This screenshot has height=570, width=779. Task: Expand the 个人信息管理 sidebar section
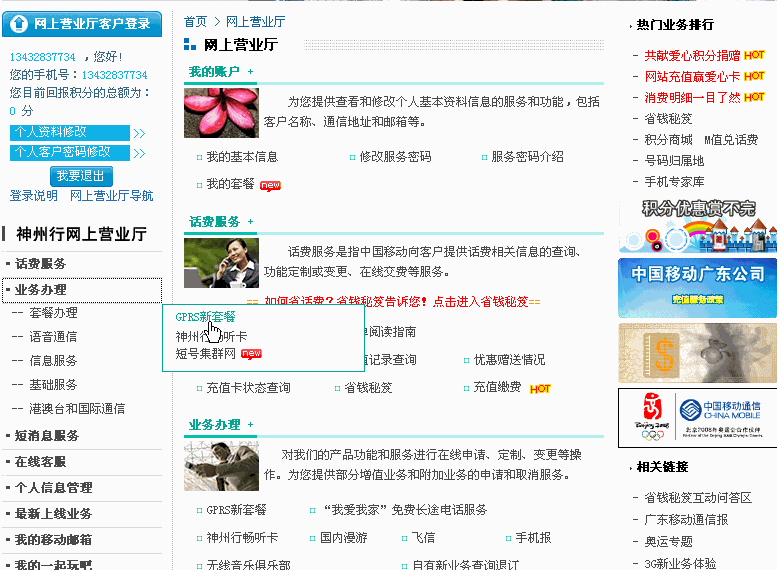53,488
